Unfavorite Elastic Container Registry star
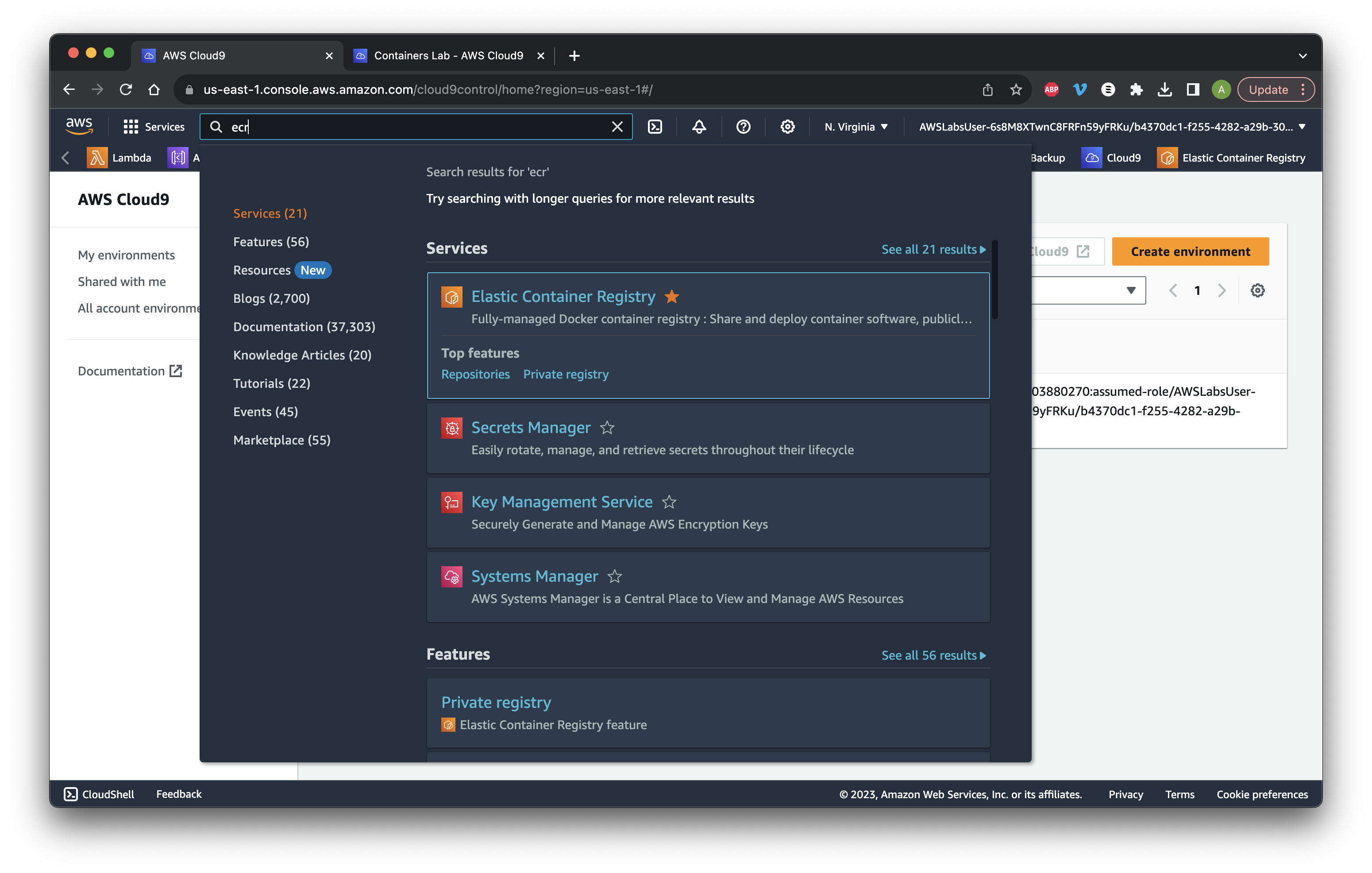 [672, 296]
